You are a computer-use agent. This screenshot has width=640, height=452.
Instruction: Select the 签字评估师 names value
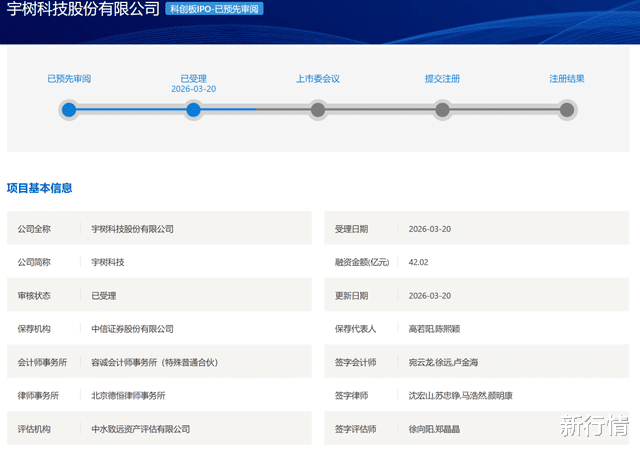(x=434, y=429)
